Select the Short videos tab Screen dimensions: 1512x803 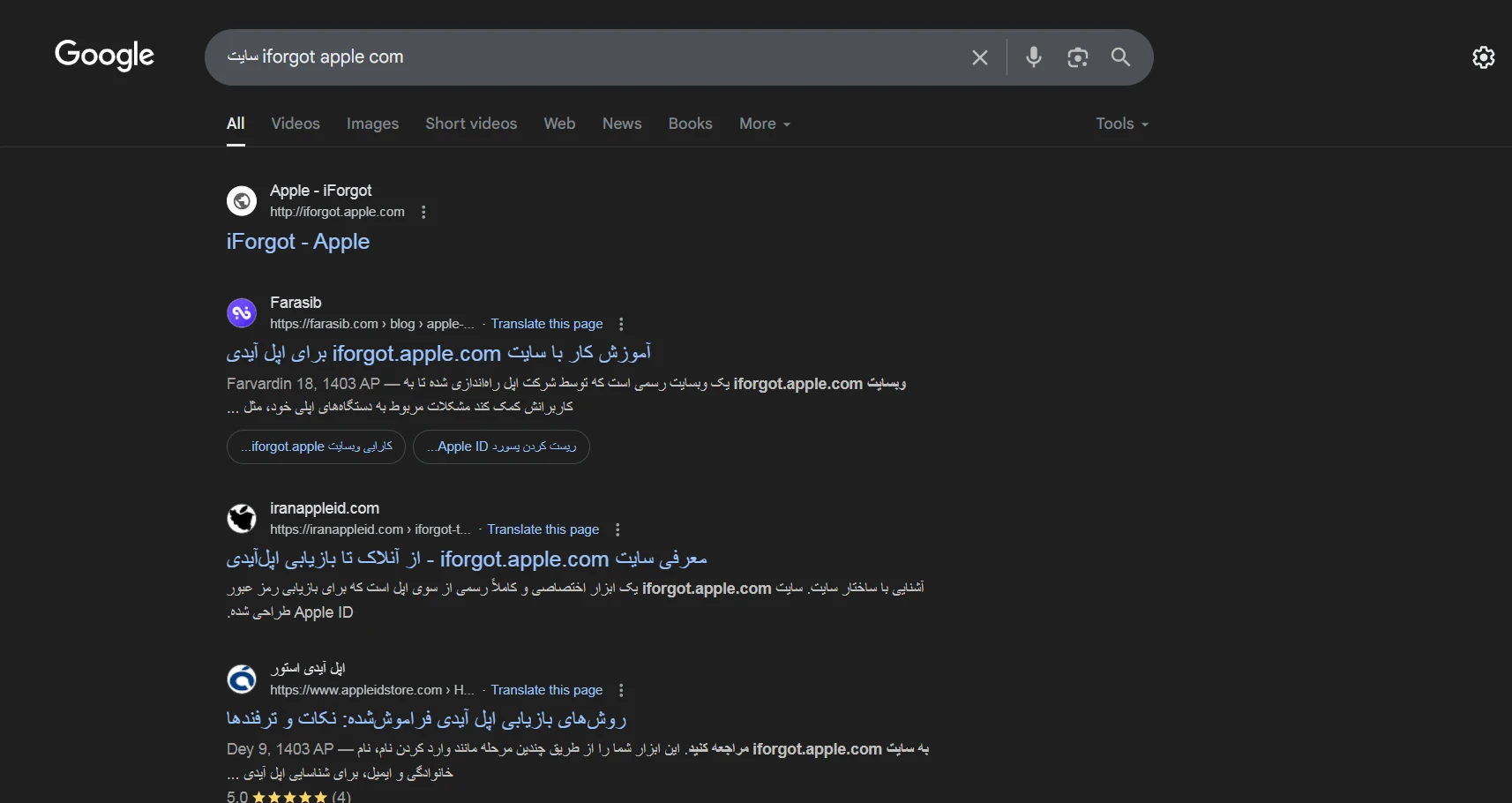tap(471, 124)
